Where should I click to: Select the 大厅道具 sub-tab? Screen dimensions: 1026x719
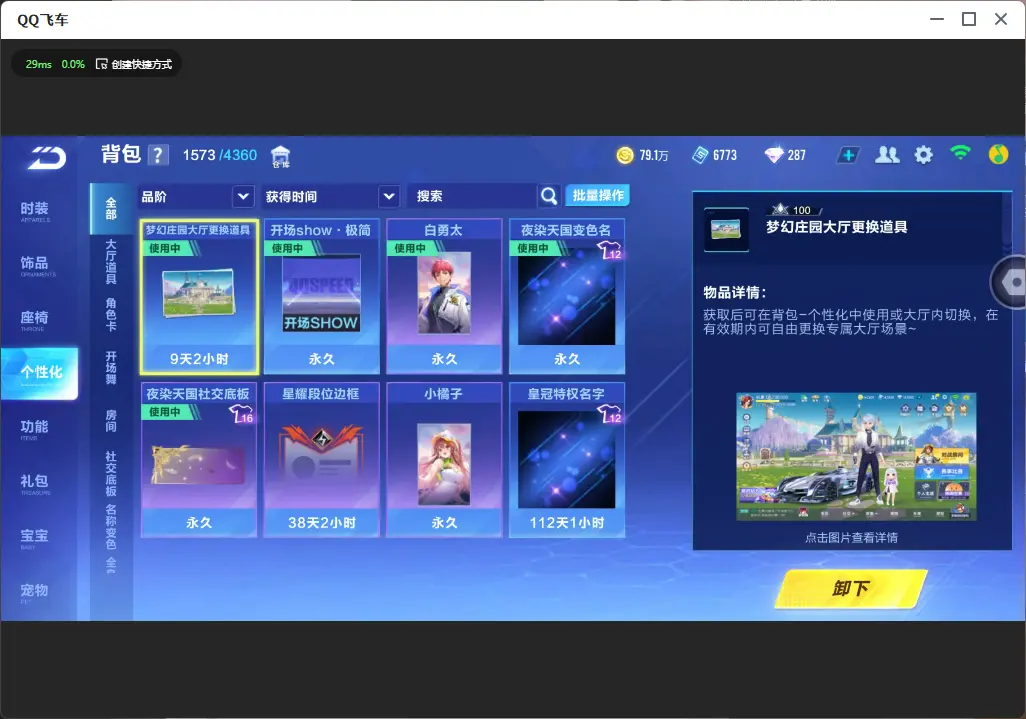pyautogui.click(x=111, y=262)
